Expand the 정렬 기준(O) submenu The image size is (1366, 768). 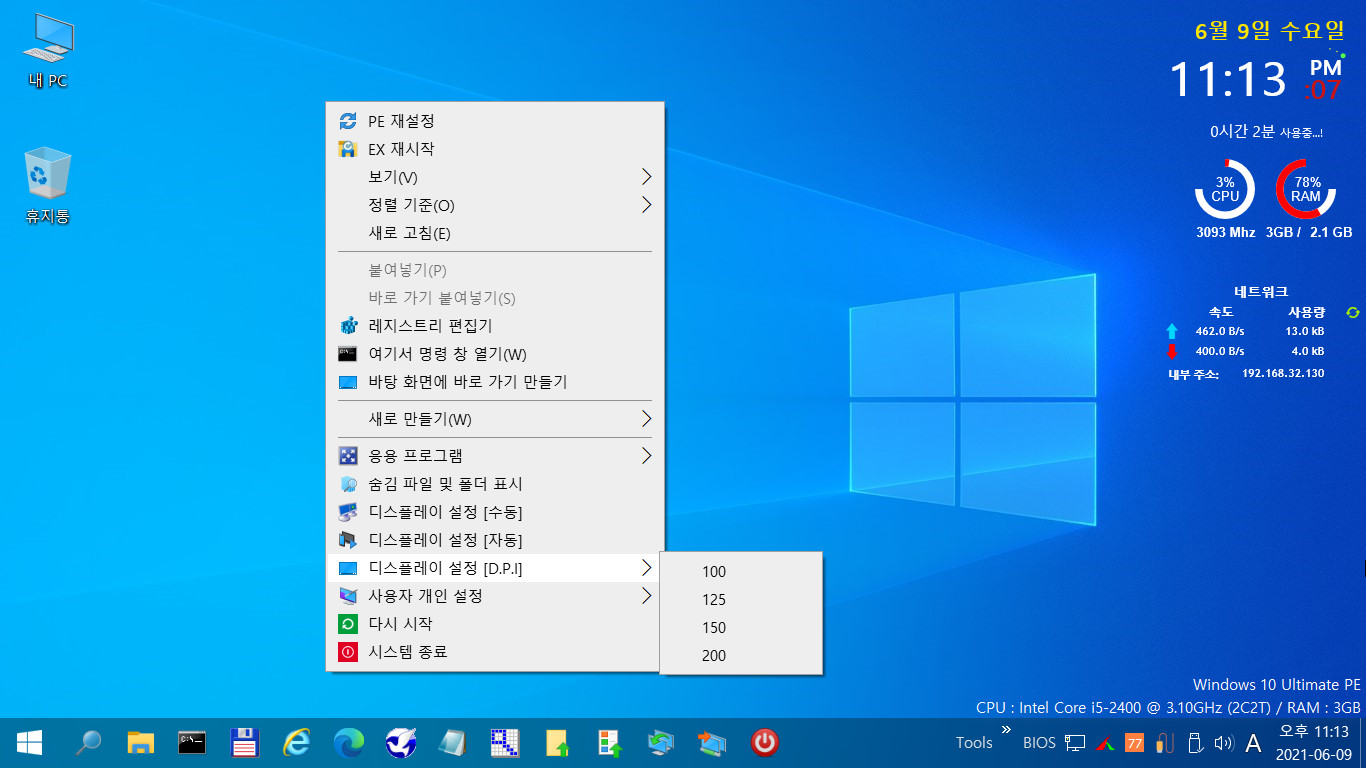click(x=495, y=205)
